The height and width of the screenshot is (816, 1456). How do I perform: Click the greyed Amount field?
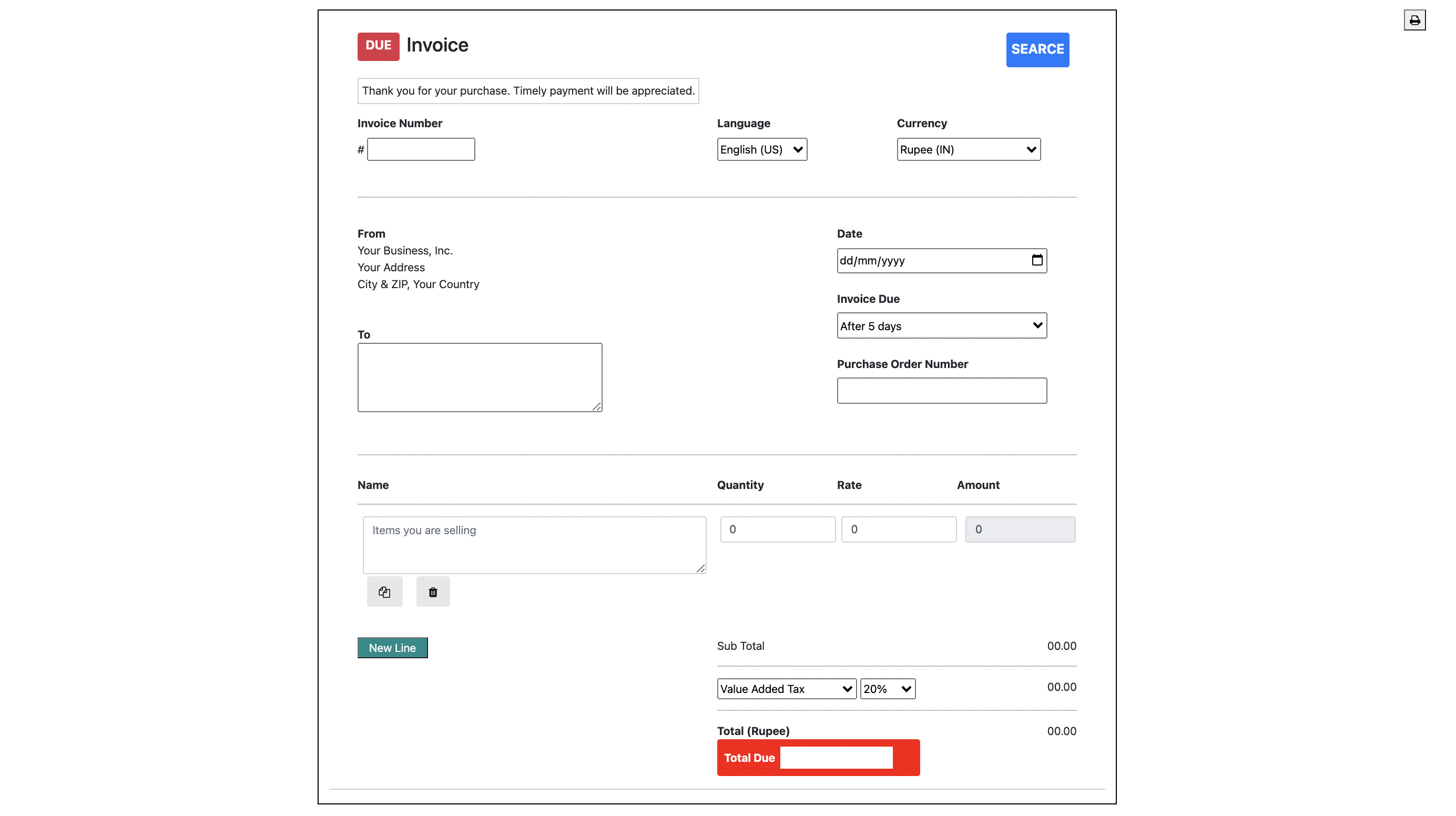(1020, 529)
